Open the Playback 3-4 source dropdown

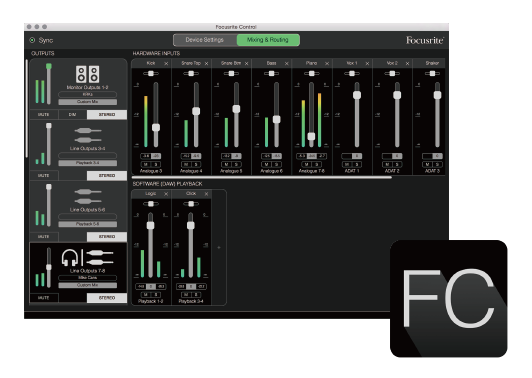pos(88,163)
